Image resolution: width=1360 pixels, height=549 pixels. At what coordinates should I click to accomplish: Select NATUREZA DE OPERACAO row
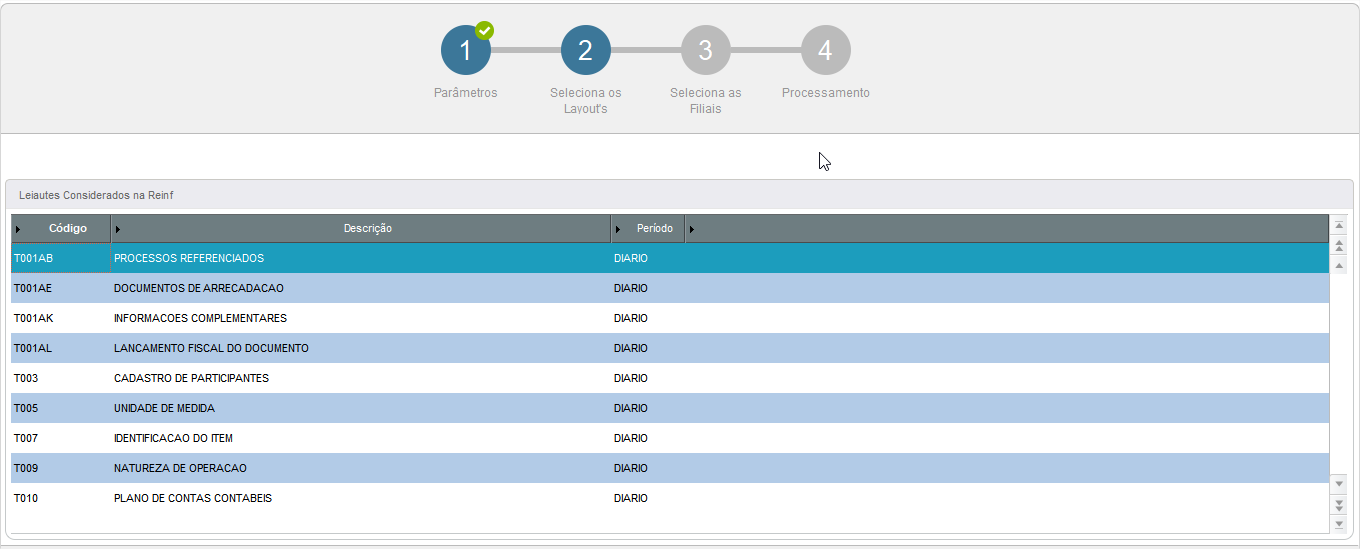click(670, 468)
